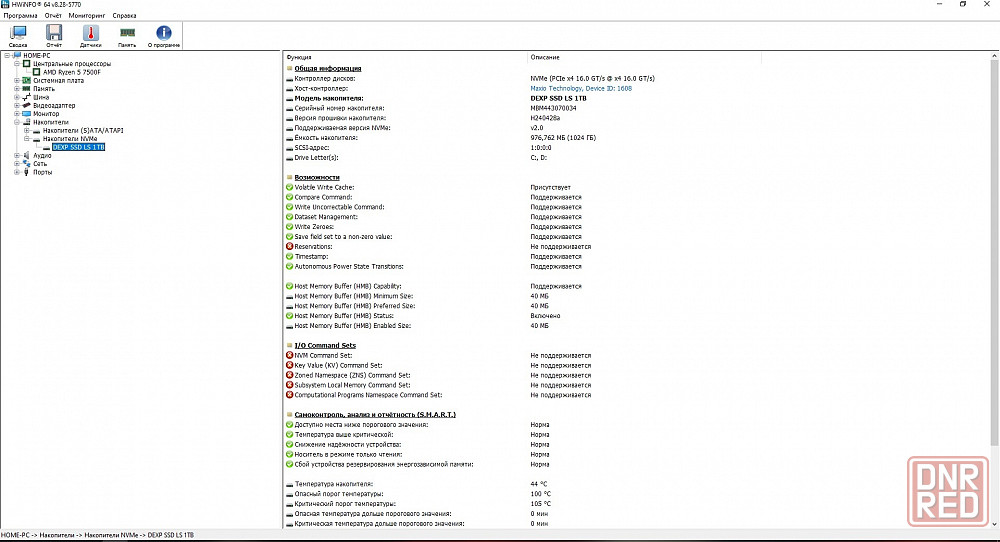The image size is (1000, 542).
Task: Expand the Сеть tree node
Action: pyautogui.click(x=17, y=164)
